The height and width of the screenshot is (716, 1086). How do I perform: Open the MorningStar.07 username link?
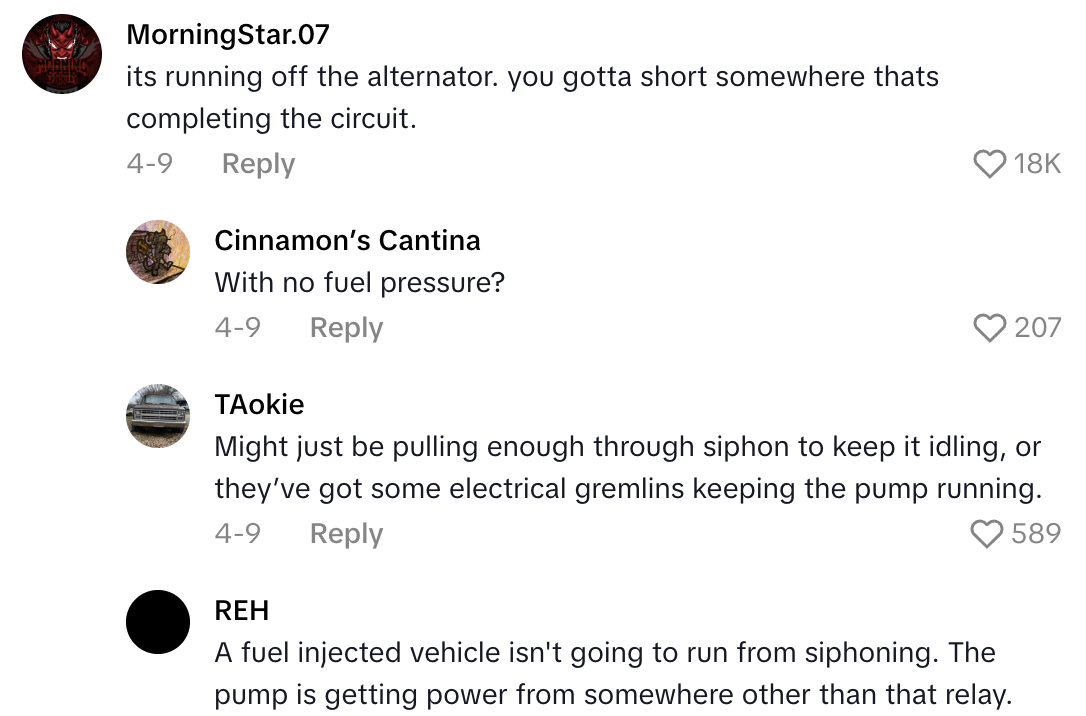click(x=228, y=35)
